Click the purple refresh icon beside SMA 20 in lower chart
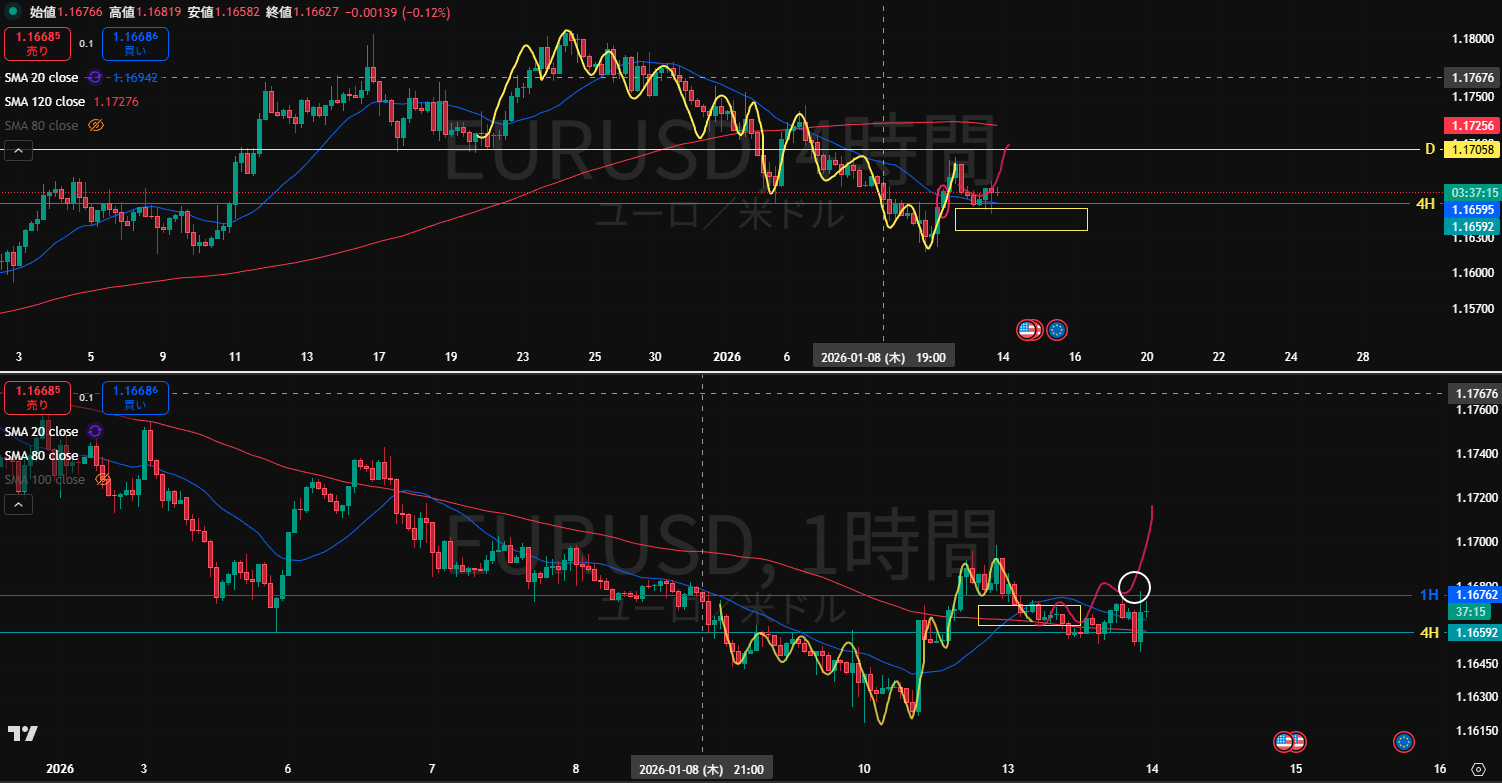This screenshot has height=783, width=1502. [94, 431]
